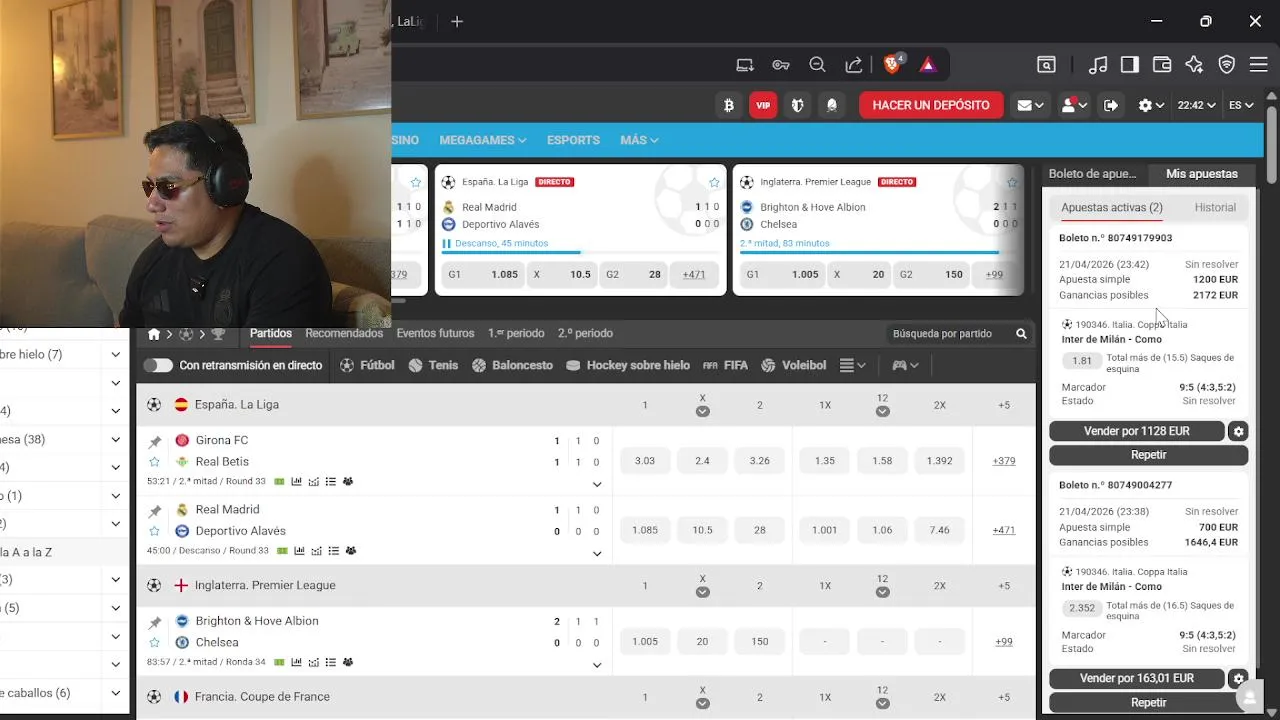Click Vender por 163,01 EUR
The width and height of the screenshot is (1280, 720).
(x=1137, y=678)
